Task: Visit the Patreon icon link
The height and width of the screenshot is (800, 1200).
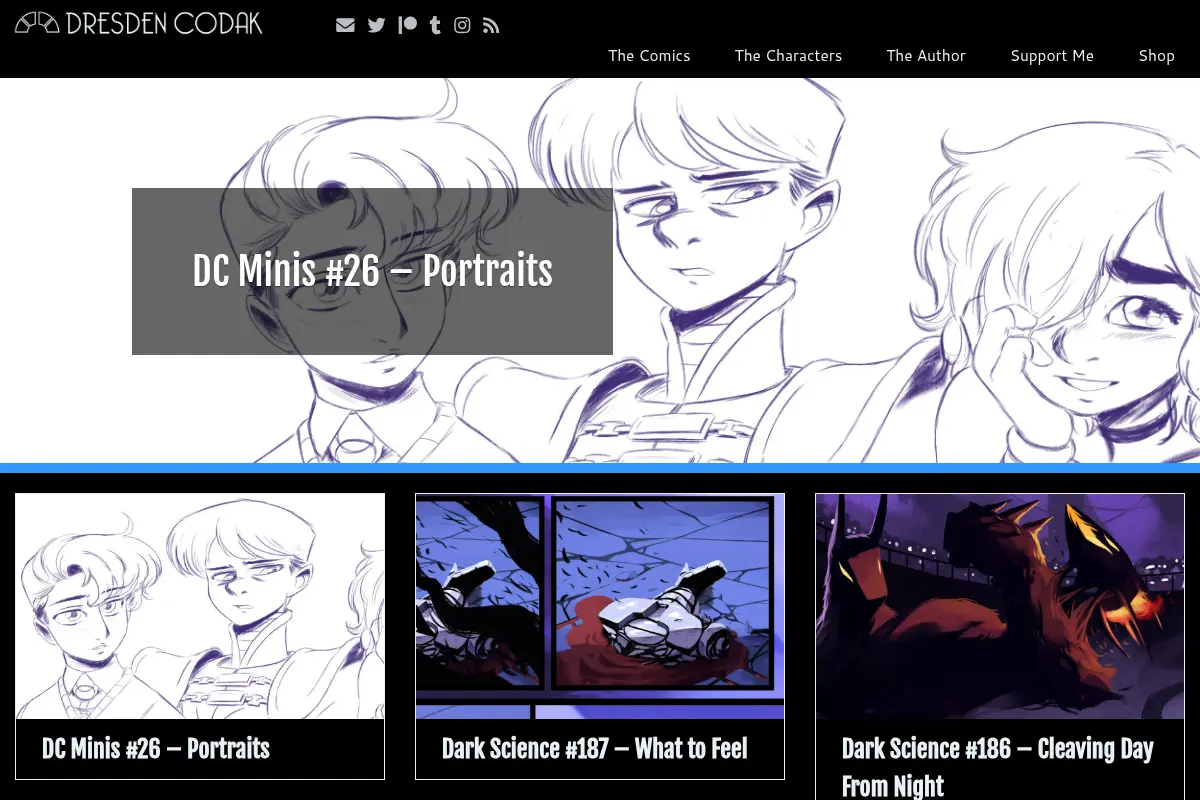Action: tap(407, 25)
